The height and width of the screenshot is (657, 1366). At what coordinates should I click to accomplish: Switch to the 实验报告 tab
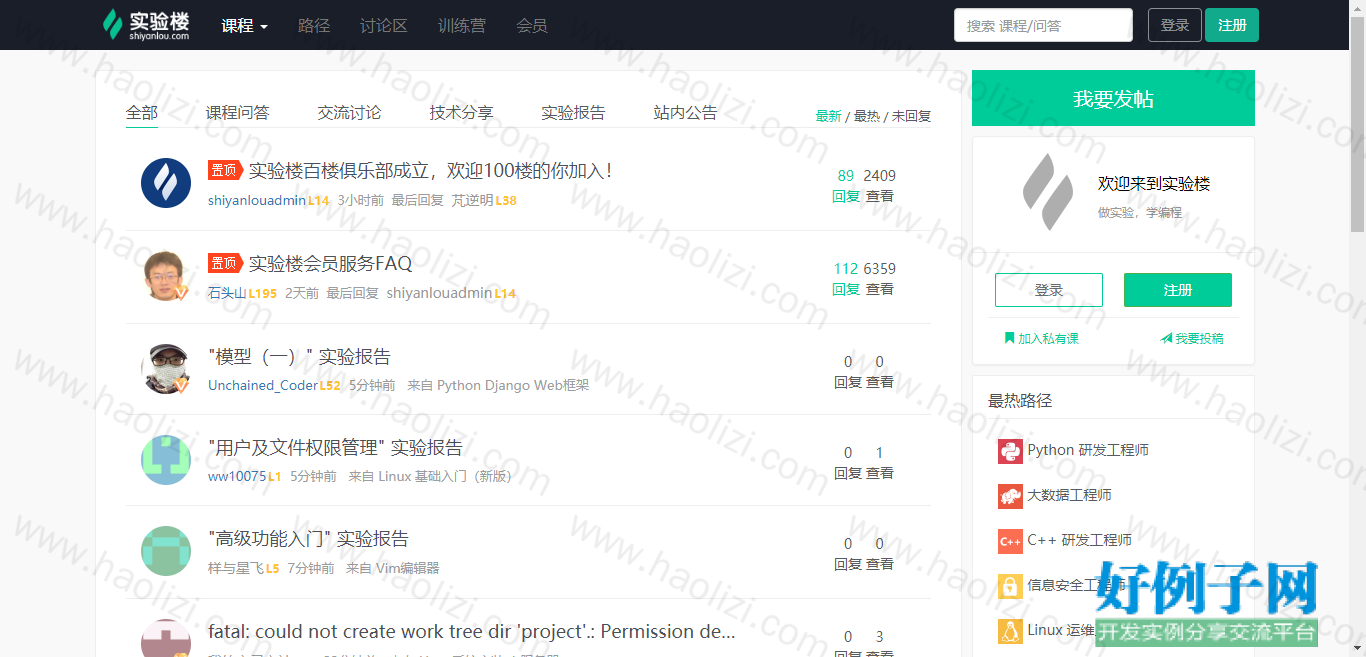point(574,113)
